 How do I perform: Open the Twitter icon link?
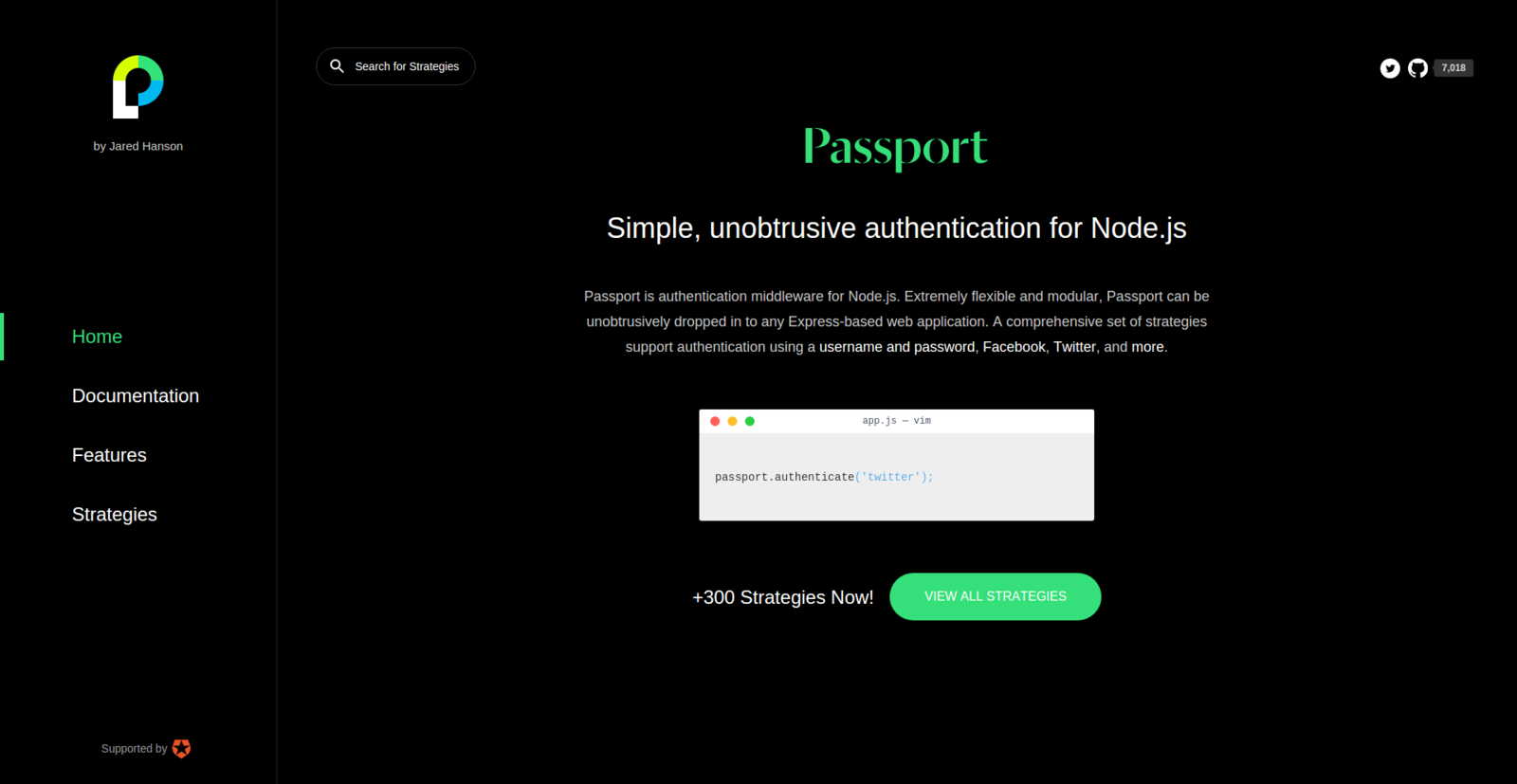coord(1390,68)
